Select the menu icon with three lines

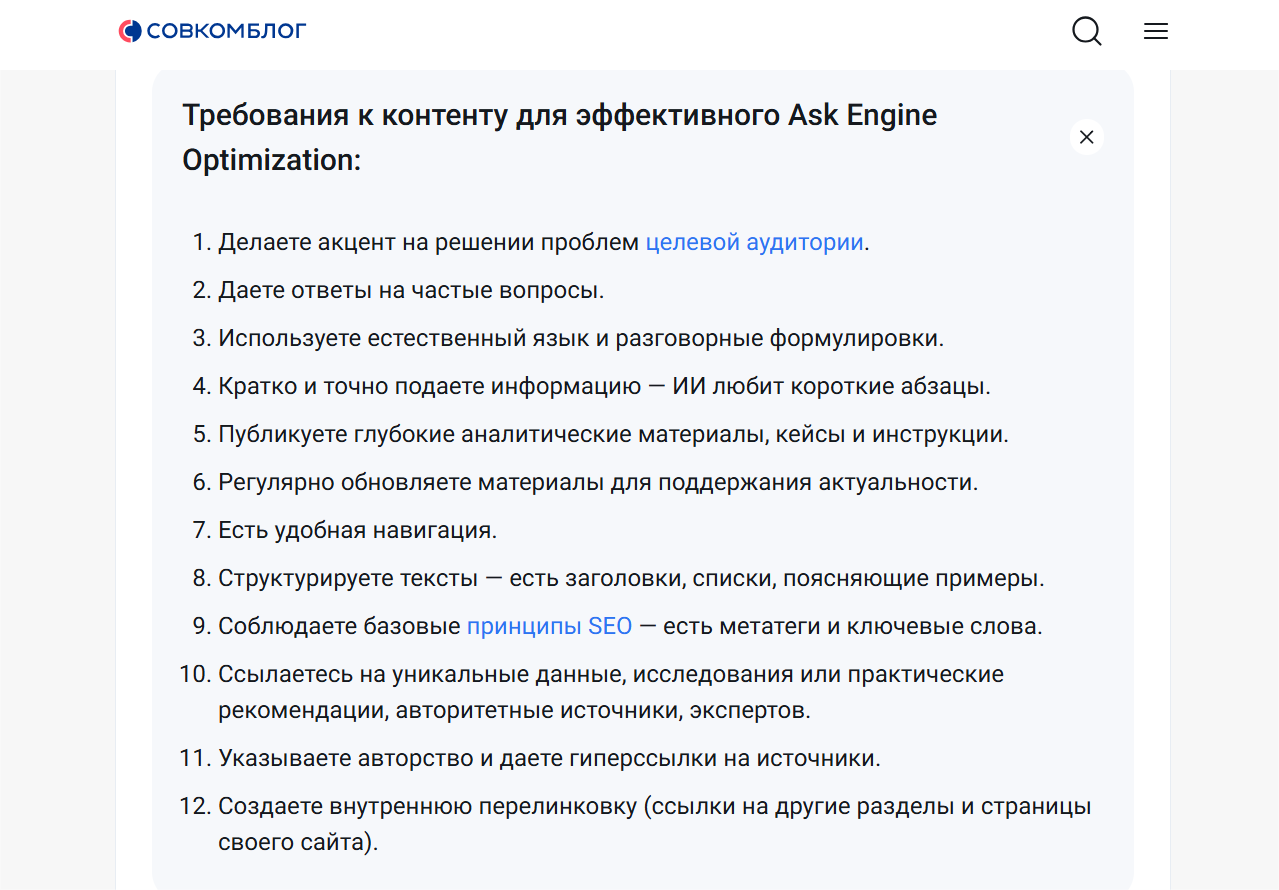pos(1155,31)
